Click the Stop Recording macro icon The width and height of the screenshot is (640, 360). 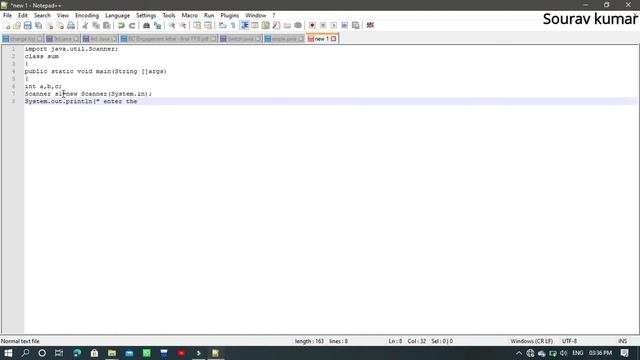click(323, 25)
